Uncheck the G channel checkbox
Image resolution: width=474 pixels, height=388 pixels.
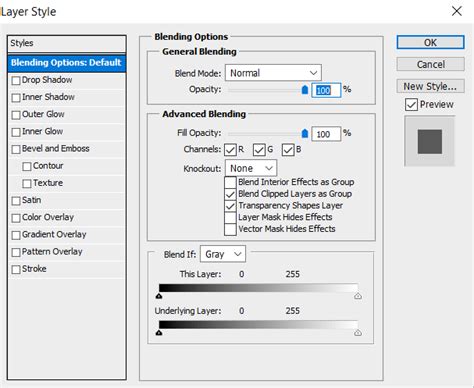click(259, 150)
